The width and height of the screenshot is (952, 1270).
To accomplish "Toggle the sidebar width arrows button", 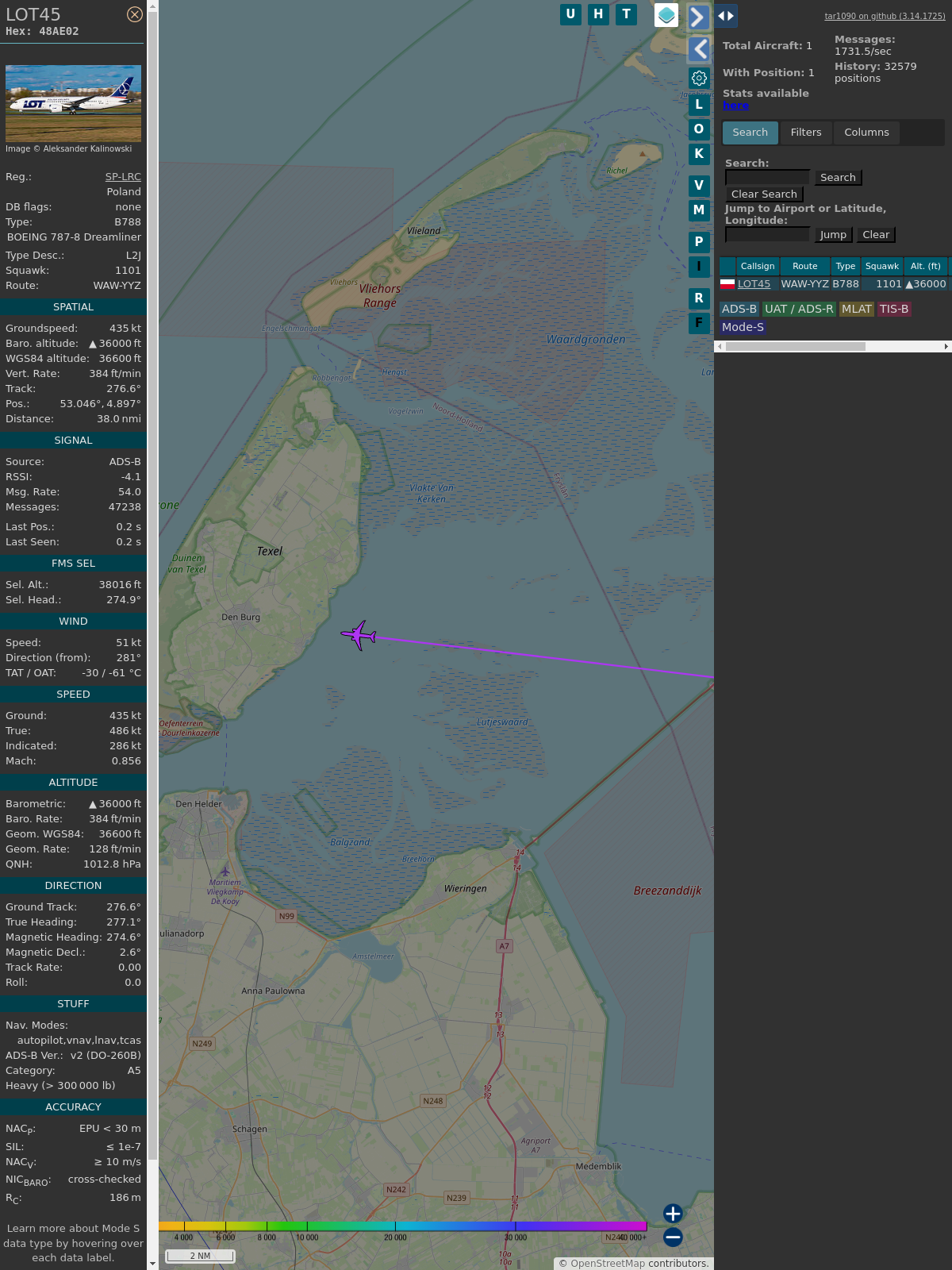I will (726, 16).
